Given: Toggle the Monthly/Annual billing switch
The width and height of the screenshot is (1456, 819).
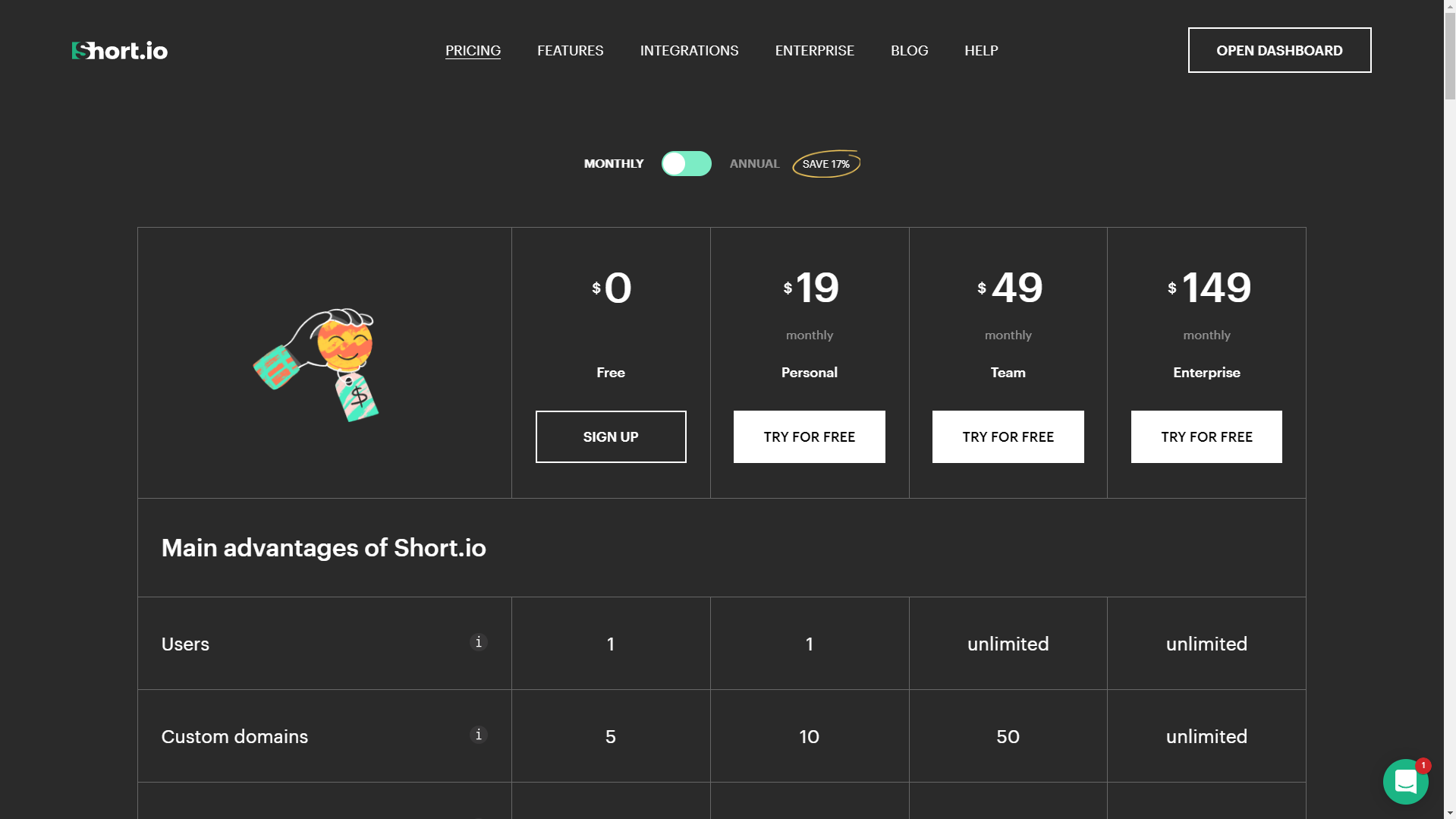Looking at the screenshot, I should 686,163.
